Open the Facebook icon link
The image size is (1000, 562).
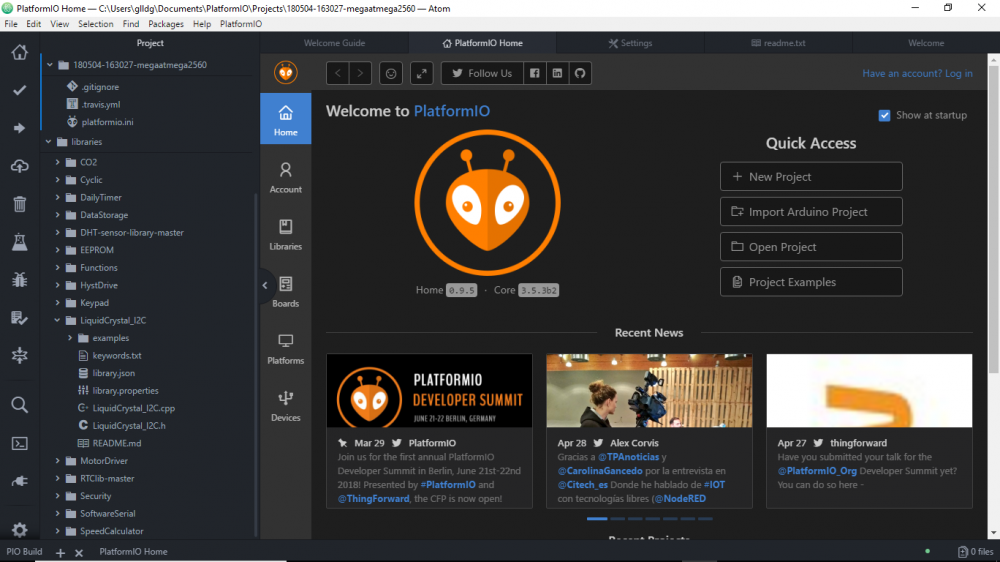[534, 73]
